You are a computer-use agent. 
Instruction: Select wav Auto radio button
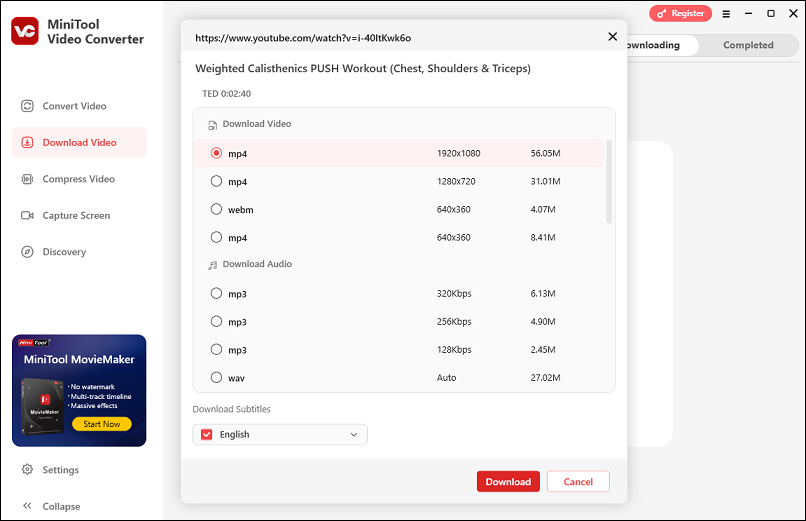[216, 378]
